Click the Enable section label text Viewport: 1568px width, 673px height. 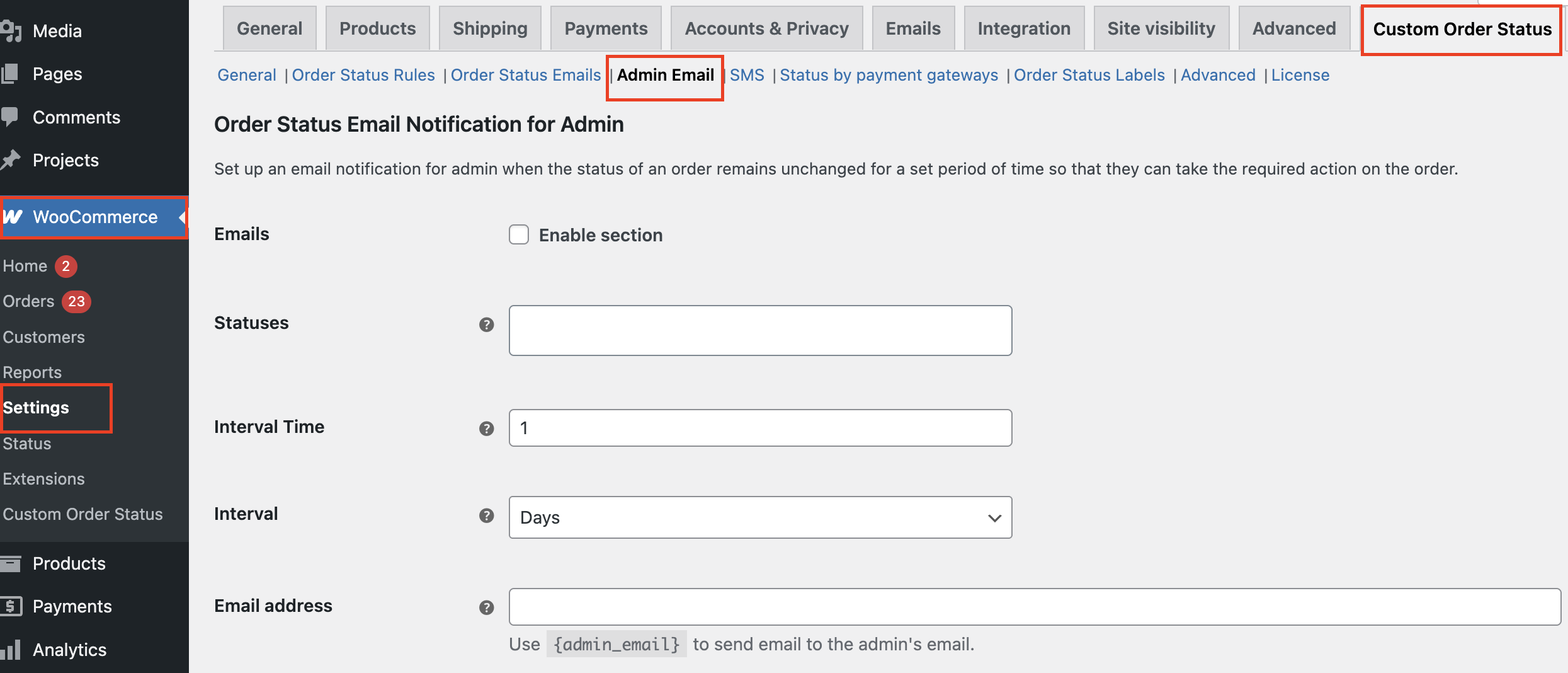(601, 235)
